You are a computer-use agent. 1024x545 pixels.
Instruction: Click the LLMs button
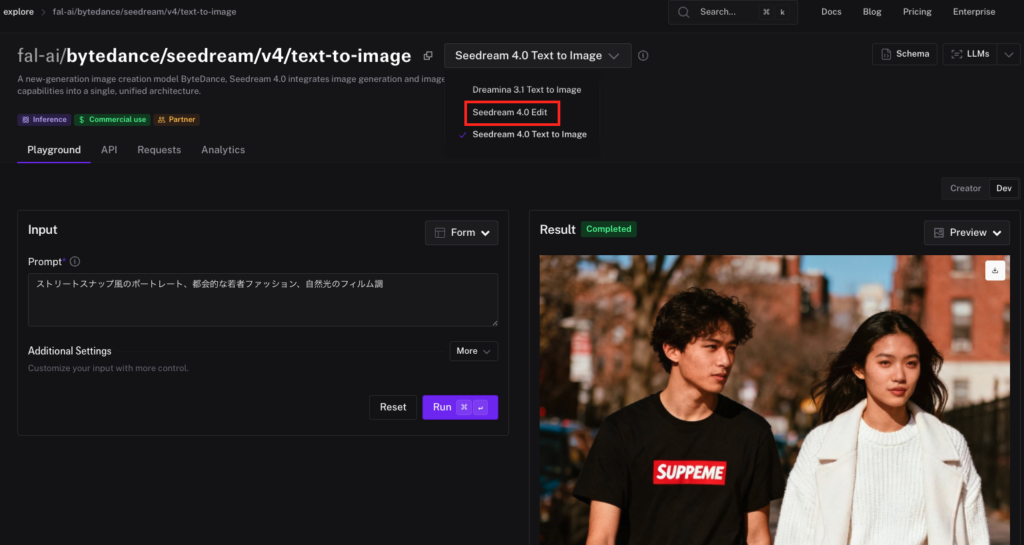(x=970, y=54)
